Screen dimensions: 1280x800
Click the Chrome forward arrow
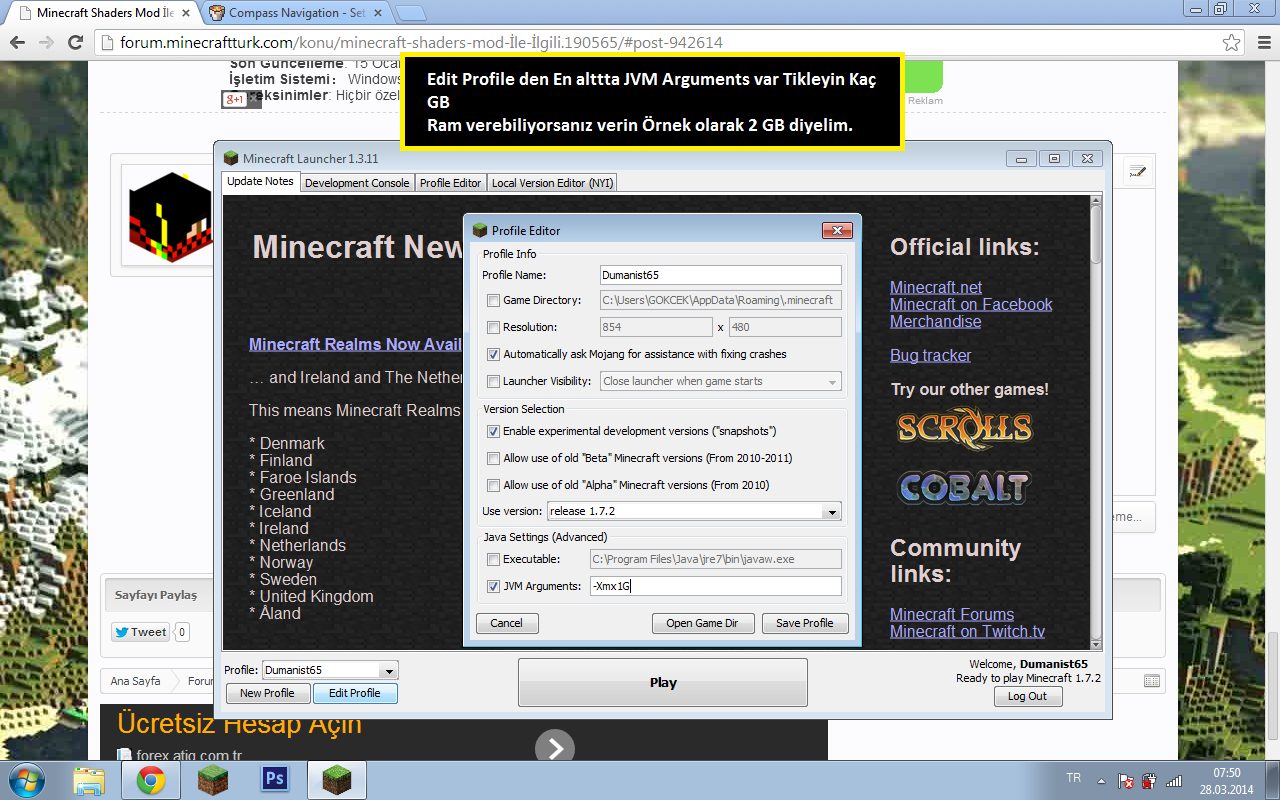pos(46,43)
